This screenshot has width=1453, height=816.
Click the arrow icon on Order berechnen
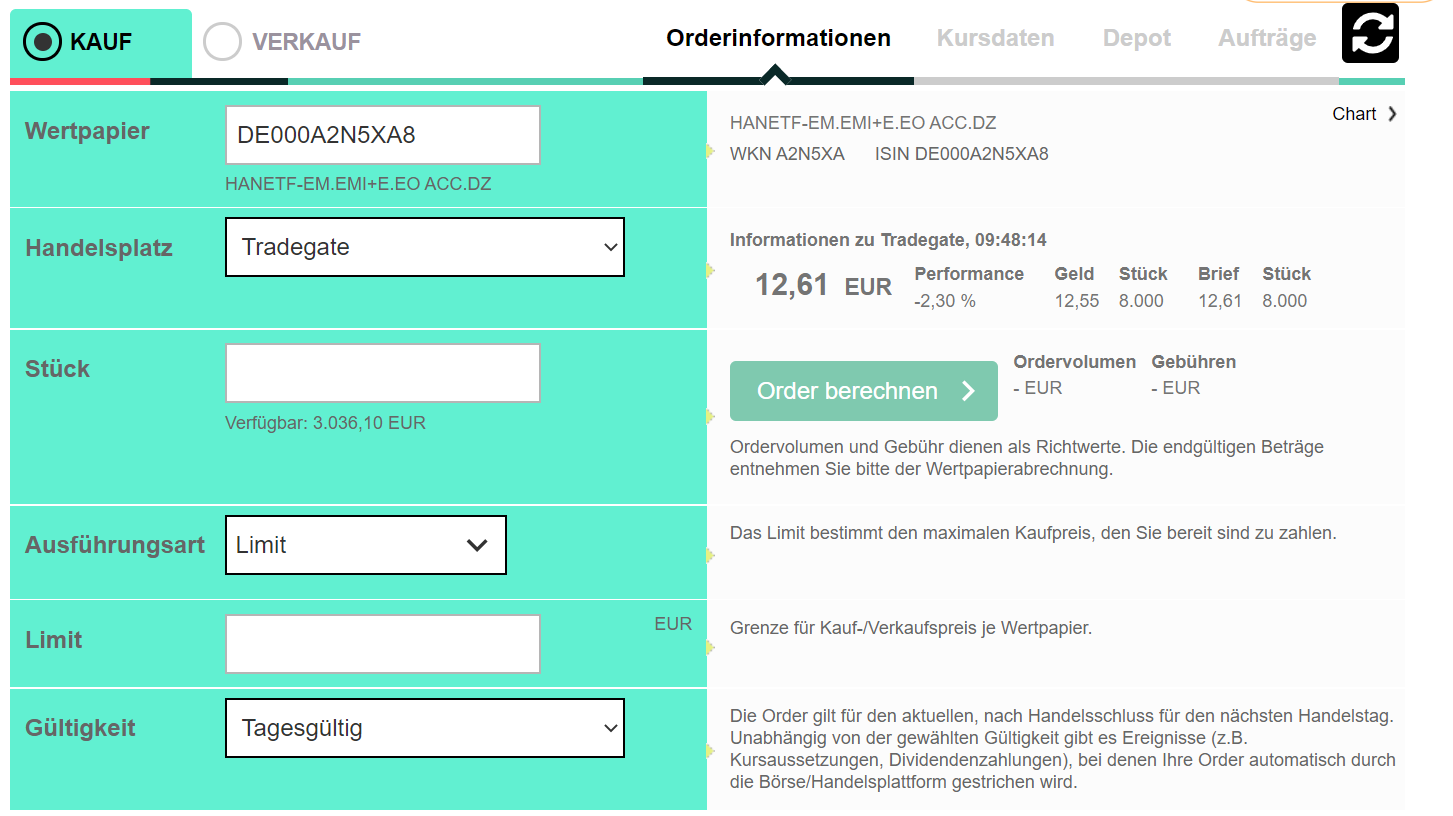point(968,391)
